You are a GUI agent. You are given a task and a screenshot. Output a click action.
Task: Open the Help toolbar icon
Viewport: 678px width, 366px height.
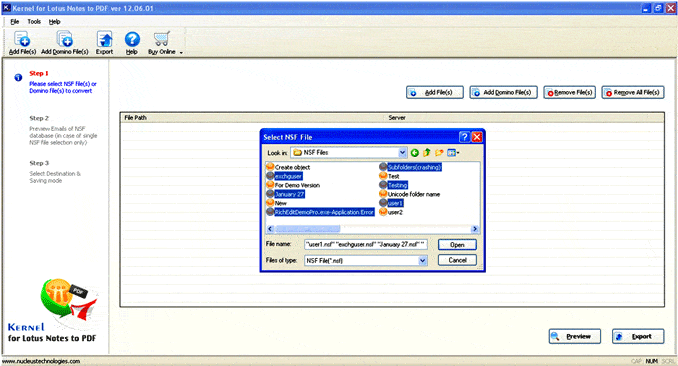132,43
